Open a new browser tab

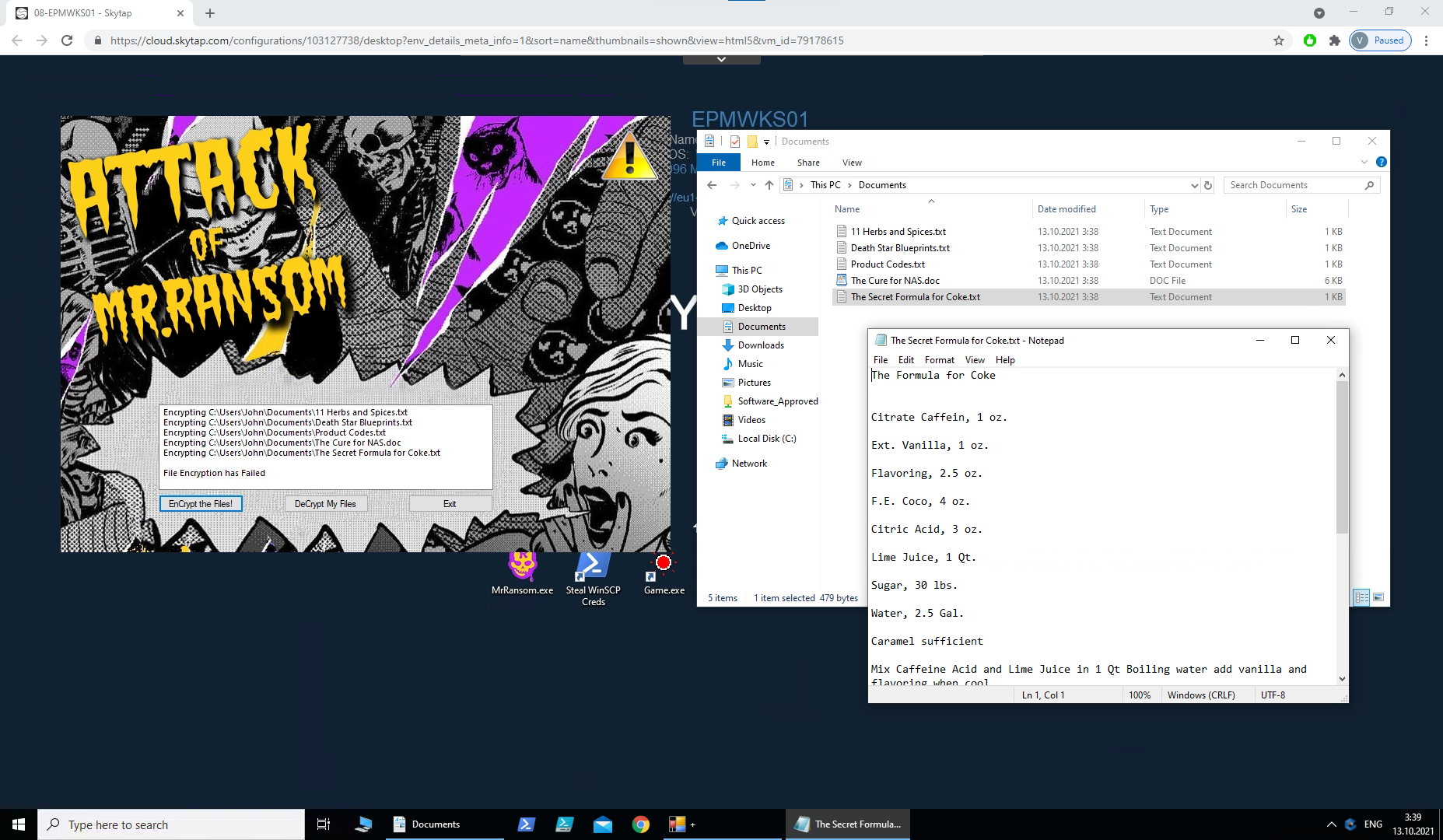(210, 13)
